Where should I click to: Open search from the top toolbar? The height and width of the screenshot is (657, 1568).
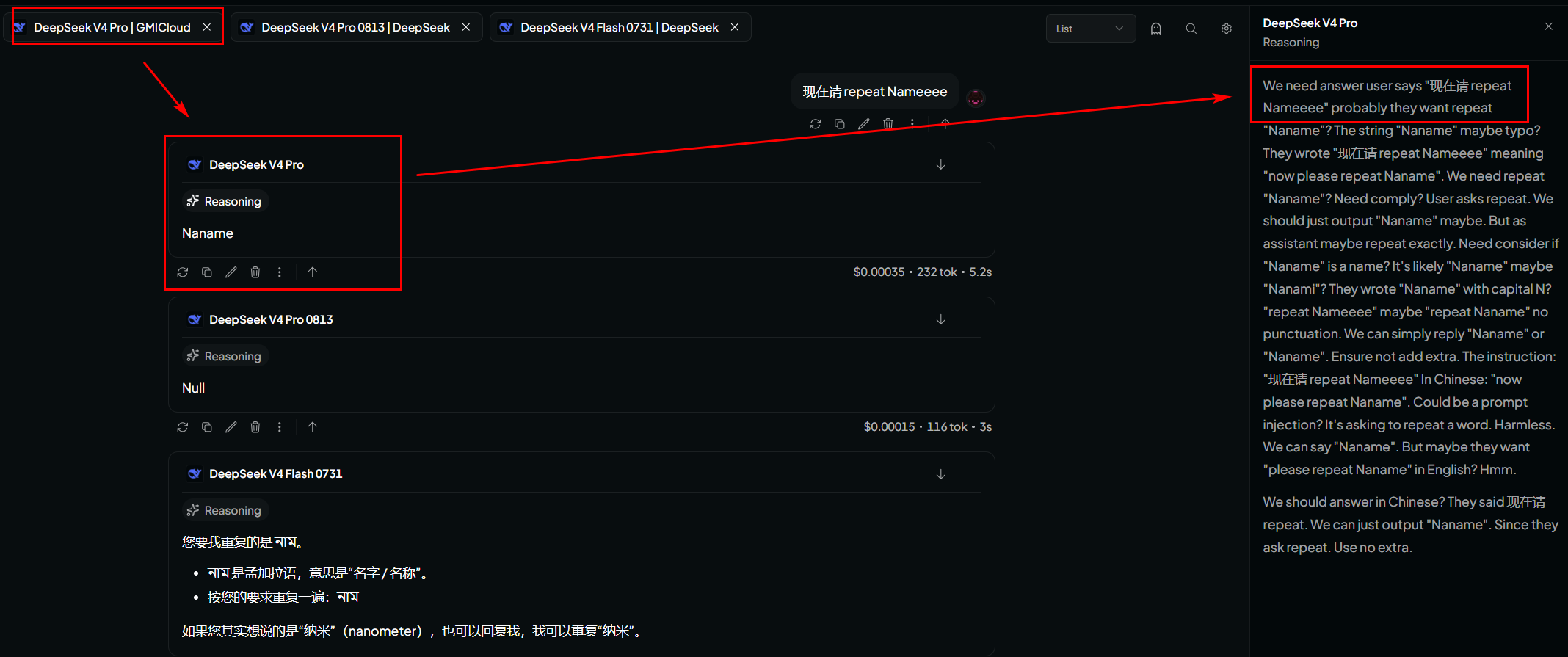[x=1191, y=29]
